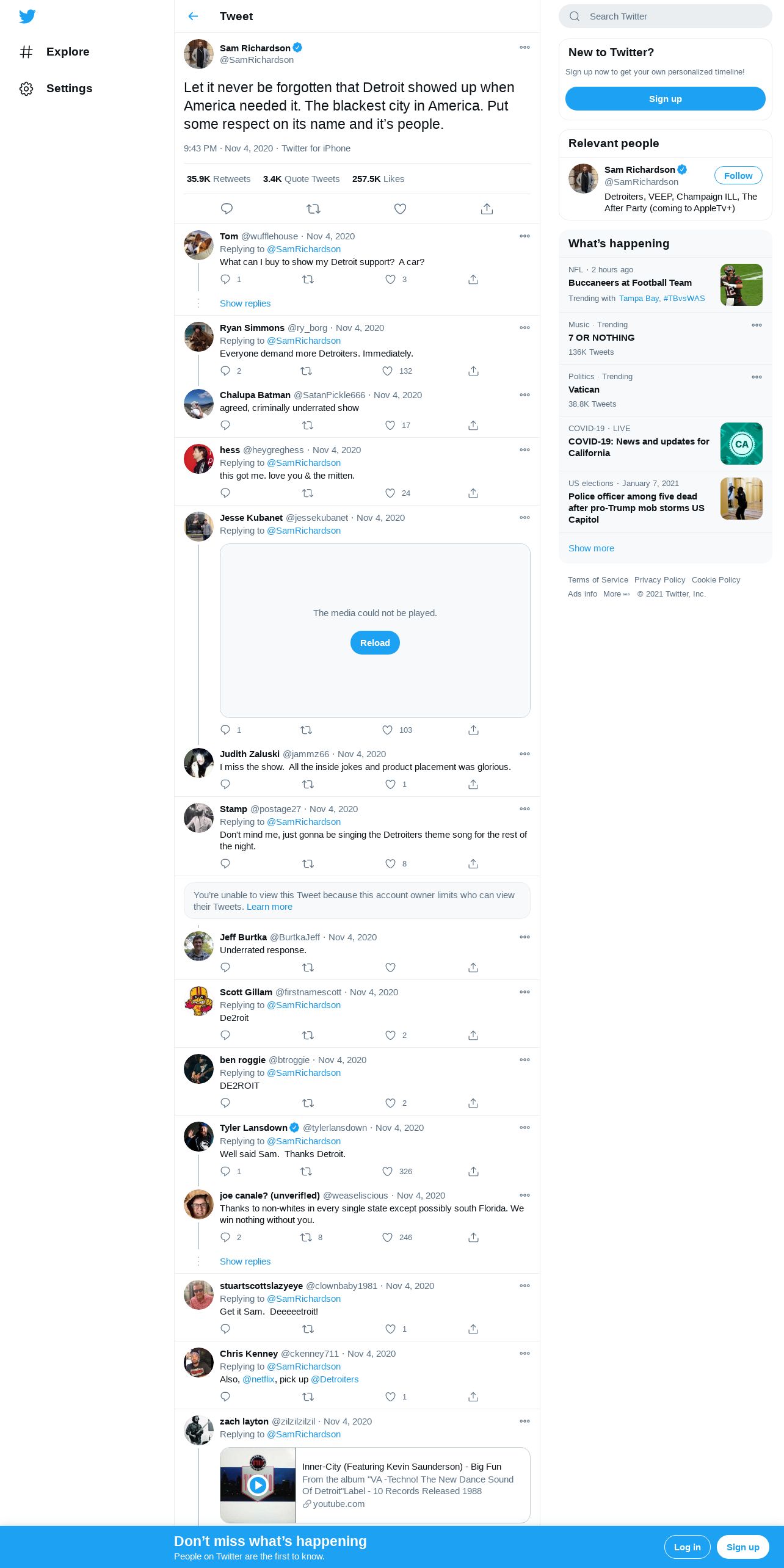Reload the unplayable media

pos(375,643)
